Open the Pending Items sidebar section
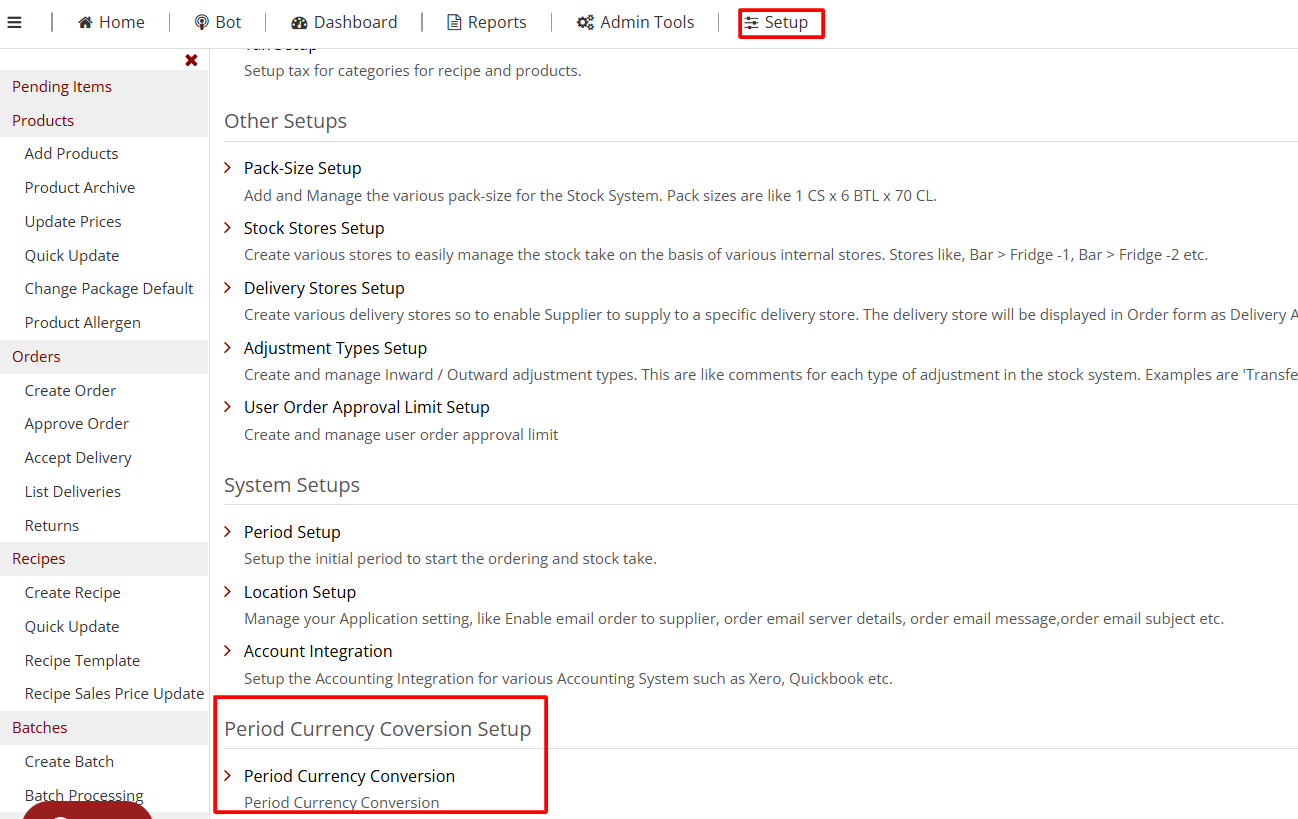 [62, 86]
